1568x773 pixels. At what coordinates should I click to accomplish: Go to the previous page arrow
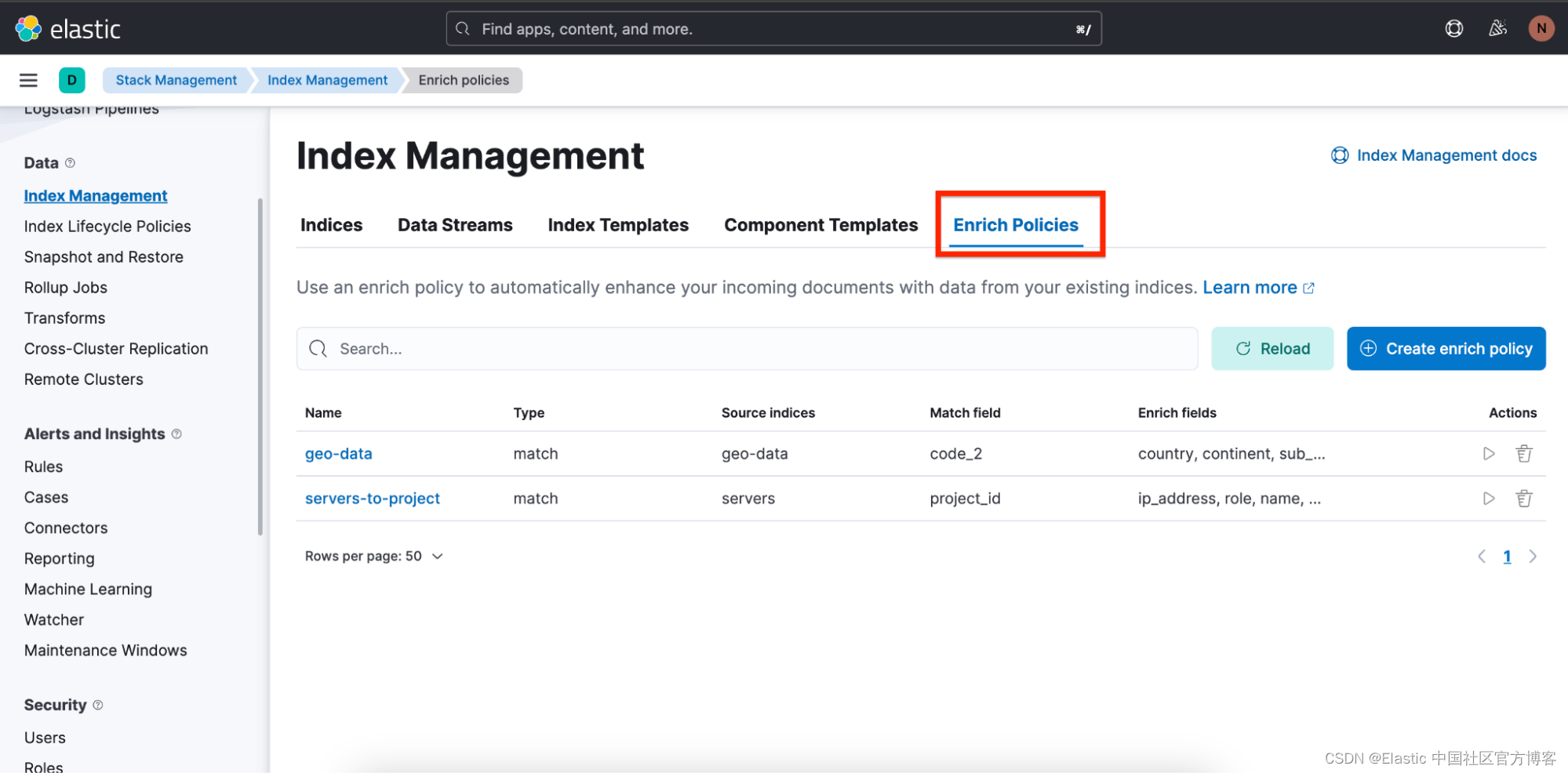pyautogui.click(x=1481, y=557)
